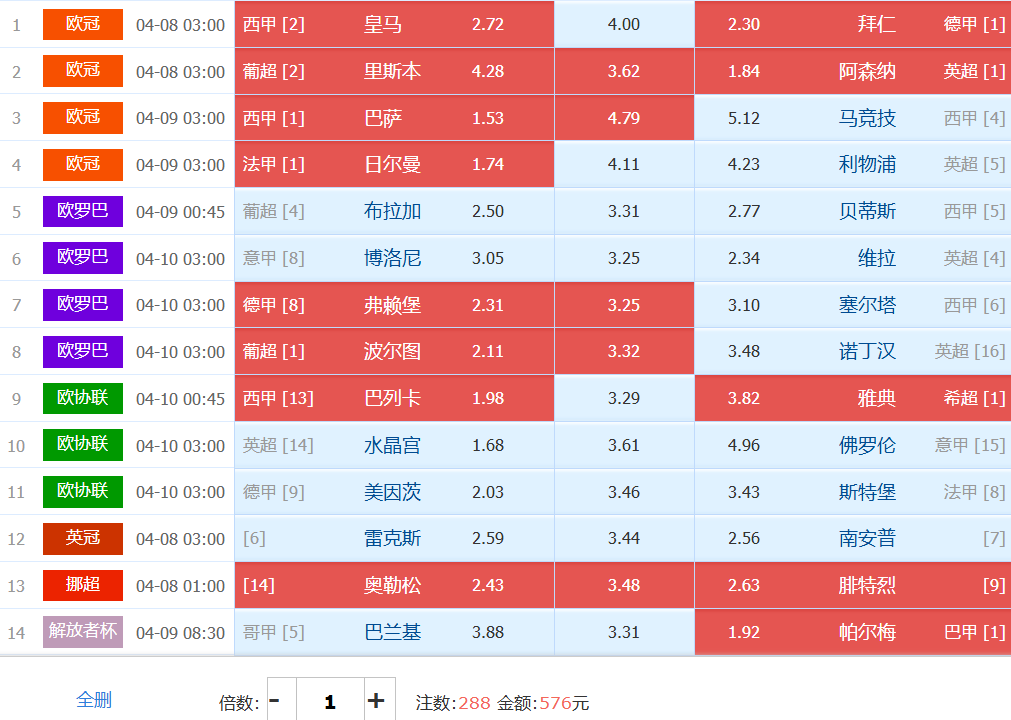The height and width of the screenshot is (720, 1011).
Task: Click the 英冠 league tag in row 12
Action: 83,538
